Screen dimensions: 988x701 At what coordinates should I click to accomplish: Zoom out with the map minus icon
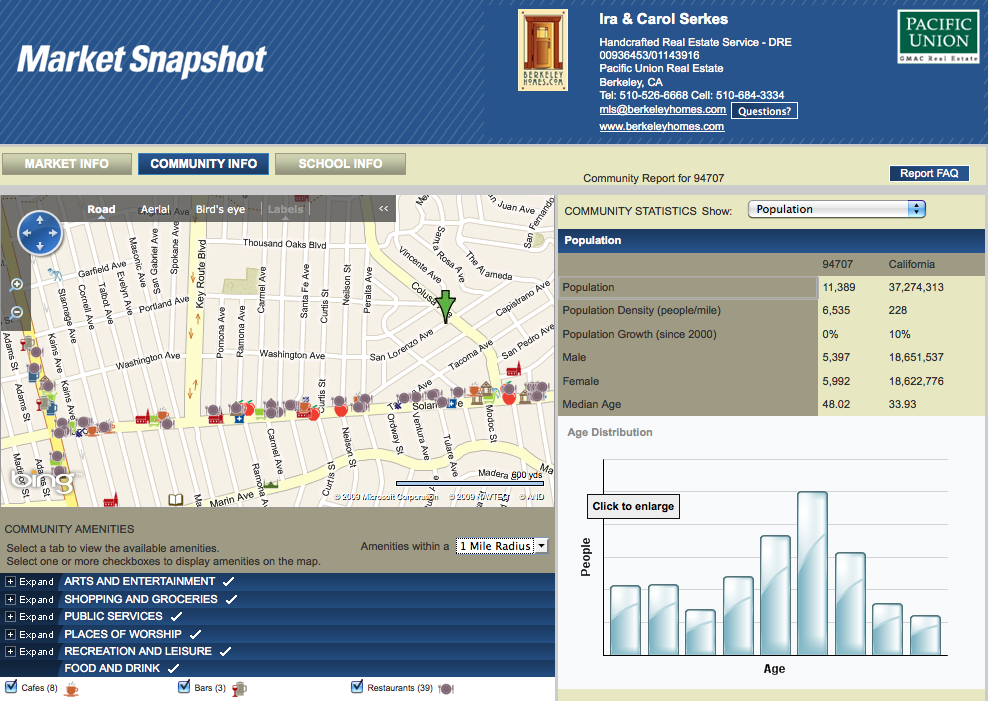pyautogui.click(x=16, y=312)
